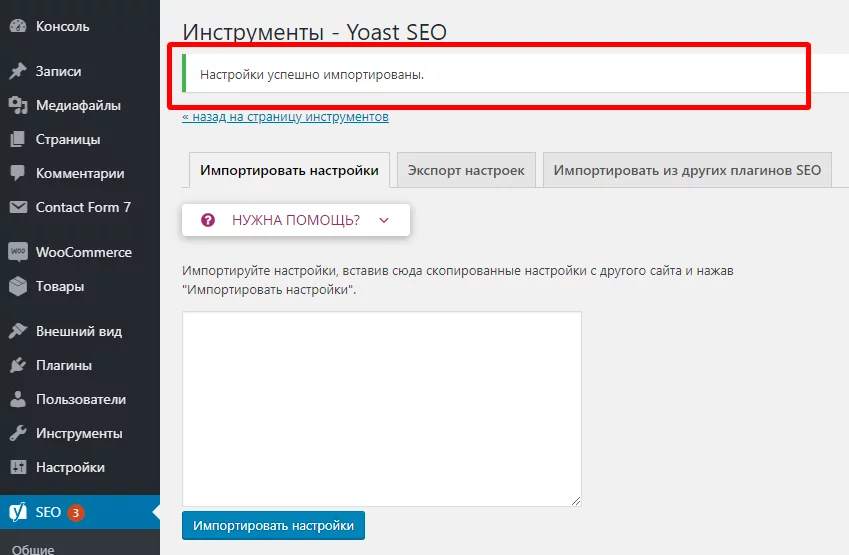Click the Страницы pages icon
This screenshot has height=555, width=849.
coord(18,139)
